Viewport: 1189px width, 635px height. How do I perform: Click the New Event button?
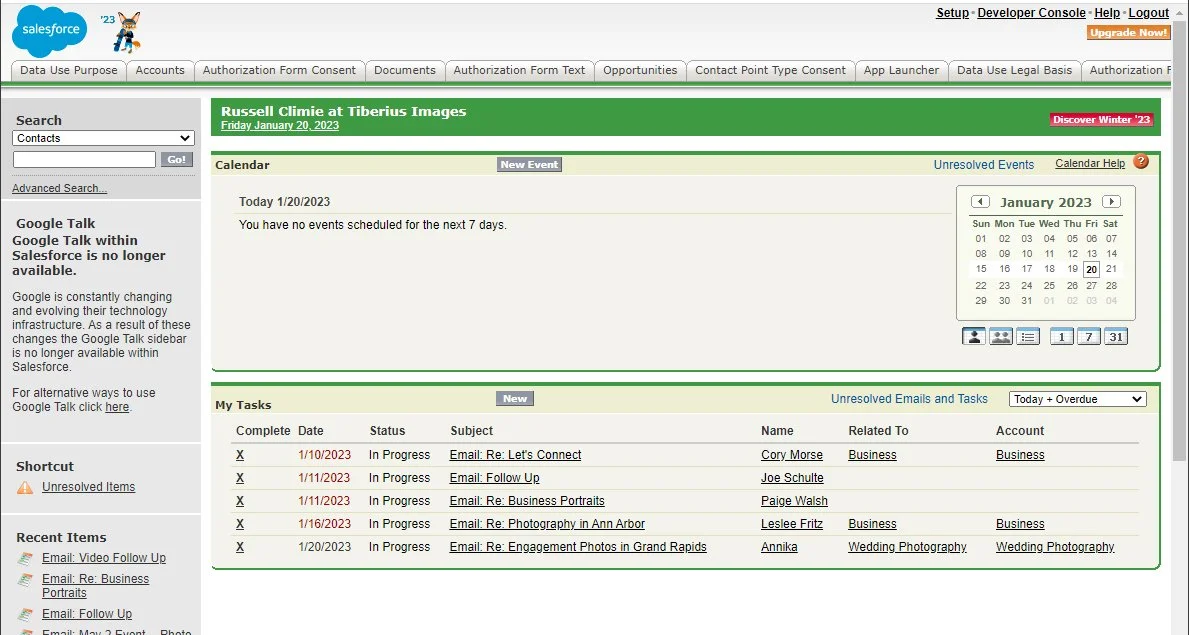tap(529, 164)
